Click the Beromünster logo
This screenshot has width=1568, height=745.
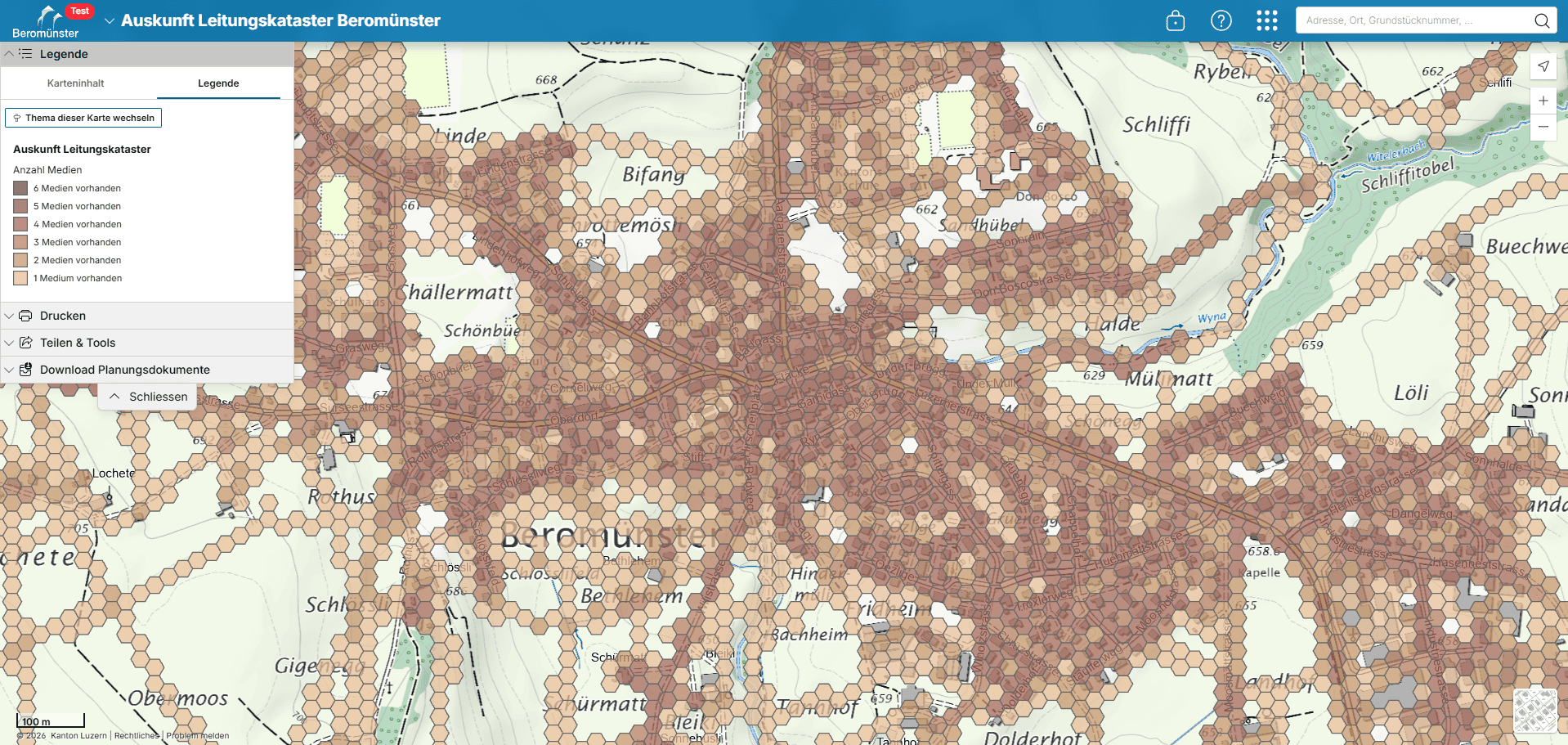[x=47, y=21]
